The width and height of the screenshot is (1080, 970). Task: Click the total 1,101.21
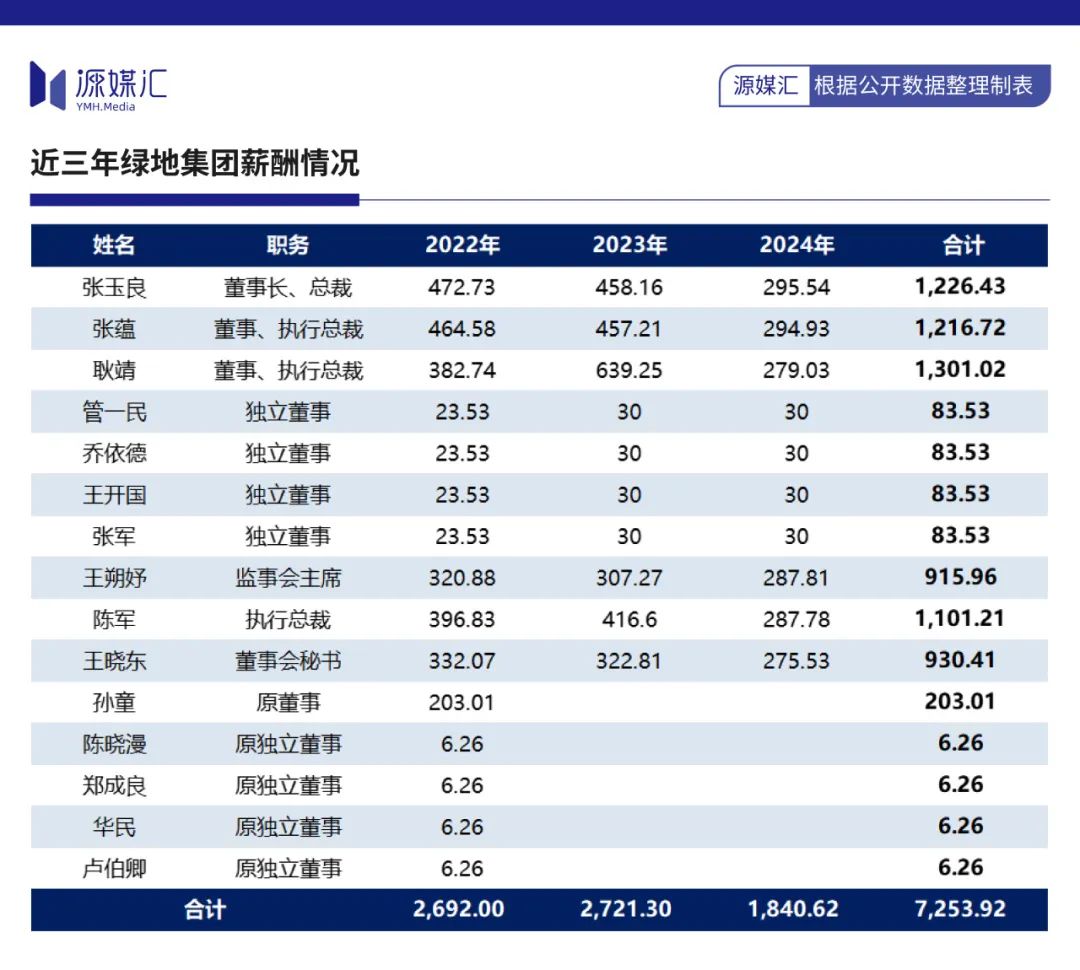point(960,618)
